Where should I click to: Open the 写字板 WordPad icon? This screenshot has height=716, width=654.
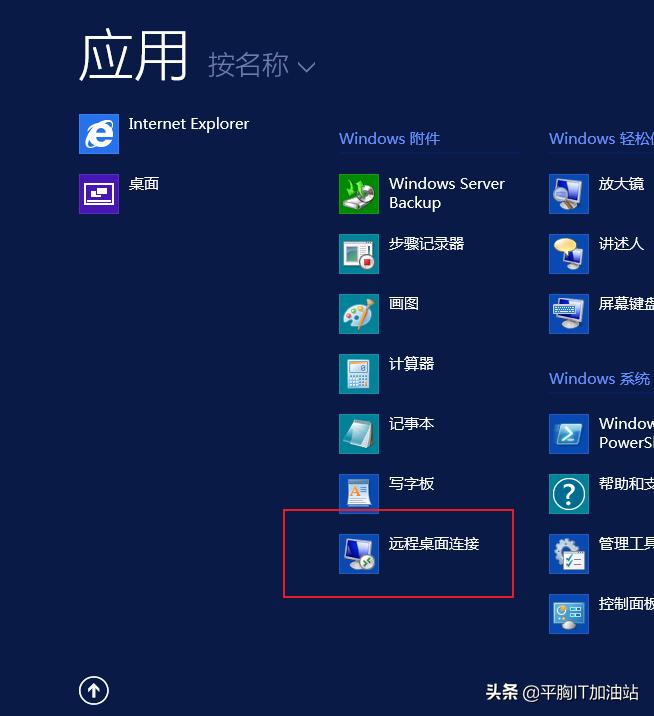click(x=359, y=494)
